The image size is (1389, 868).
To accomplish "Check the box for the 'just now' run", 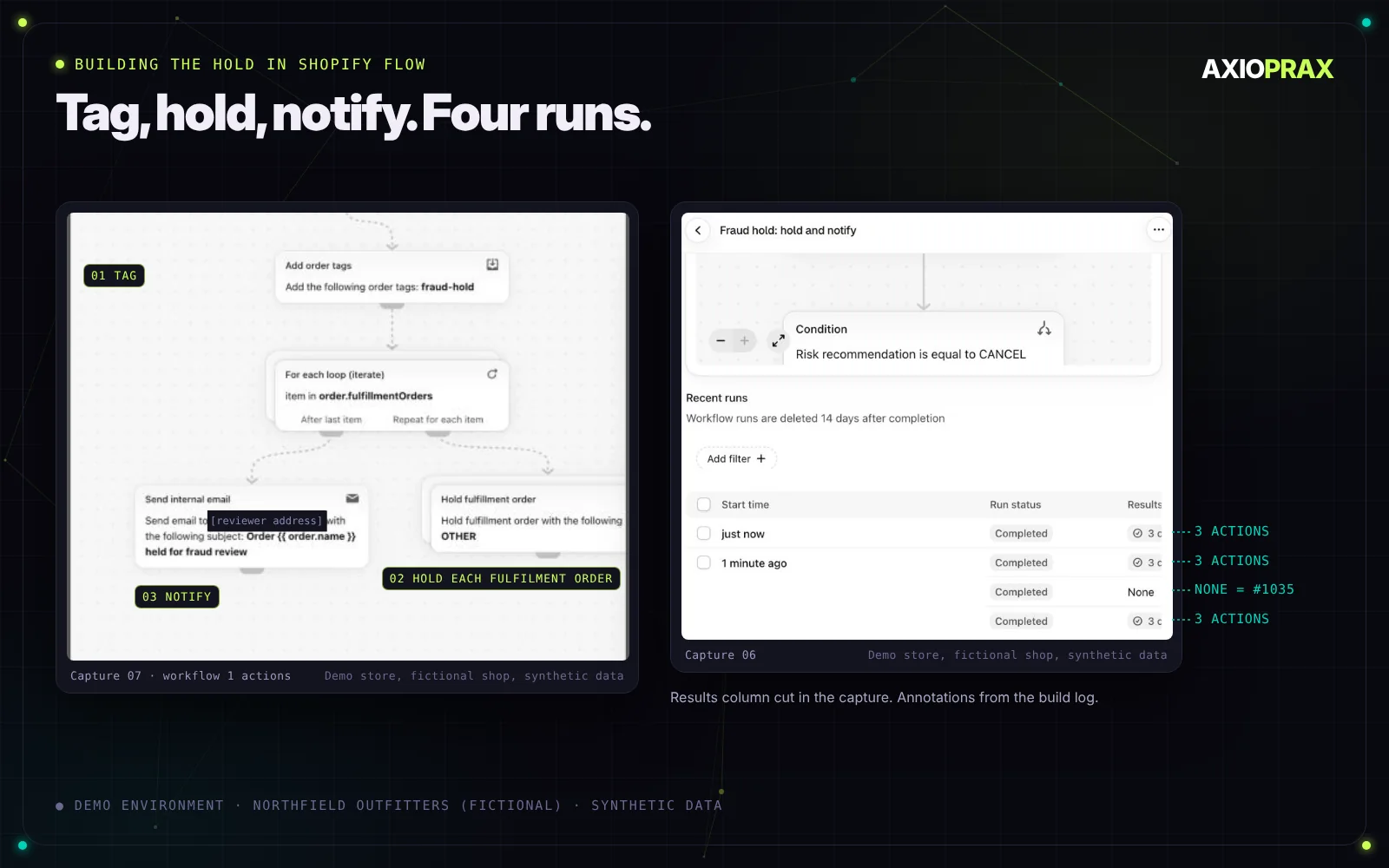I will point(704,534).
